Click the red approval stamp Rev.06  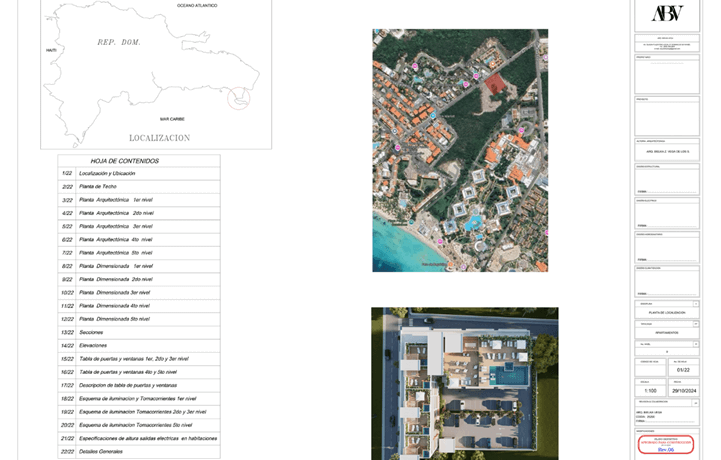point(666,446)
